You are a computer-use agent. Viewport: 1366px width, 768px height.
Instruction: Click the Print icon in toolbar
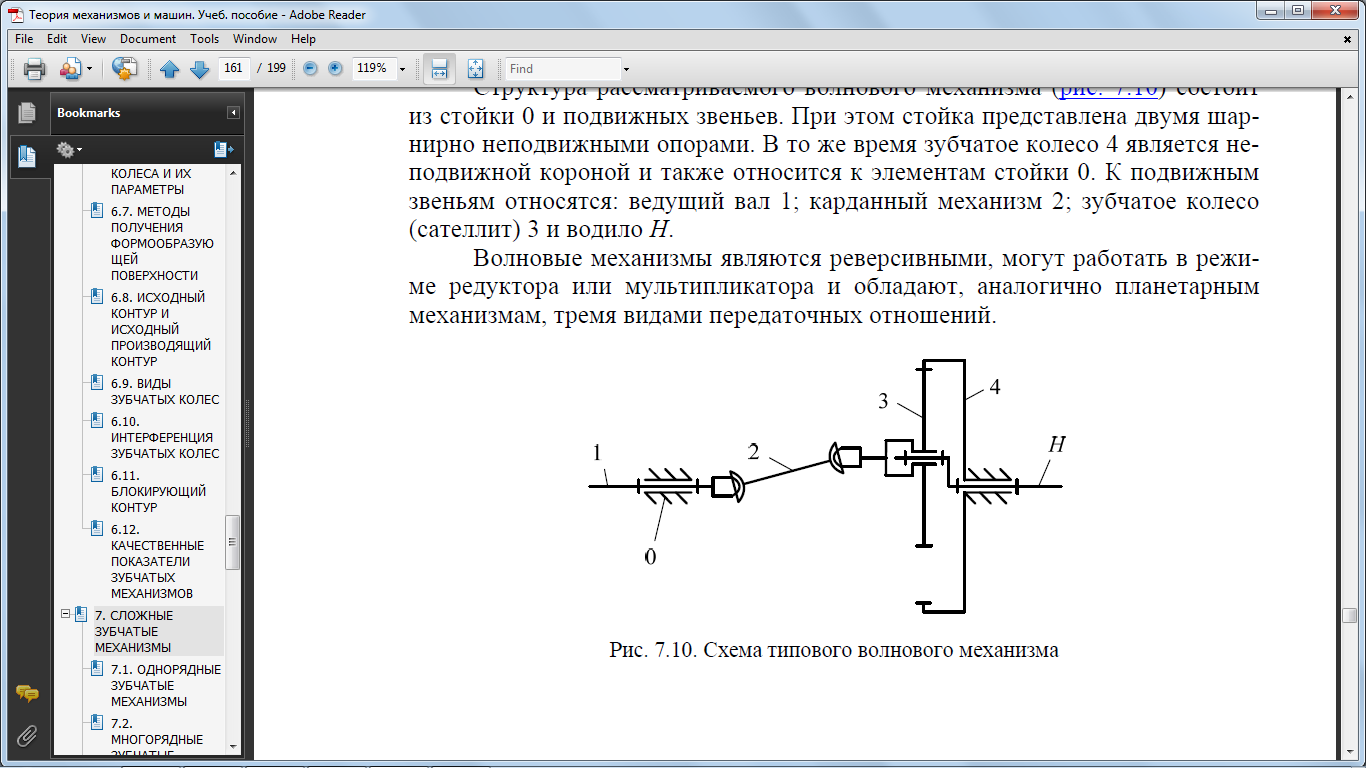[35, 69]
